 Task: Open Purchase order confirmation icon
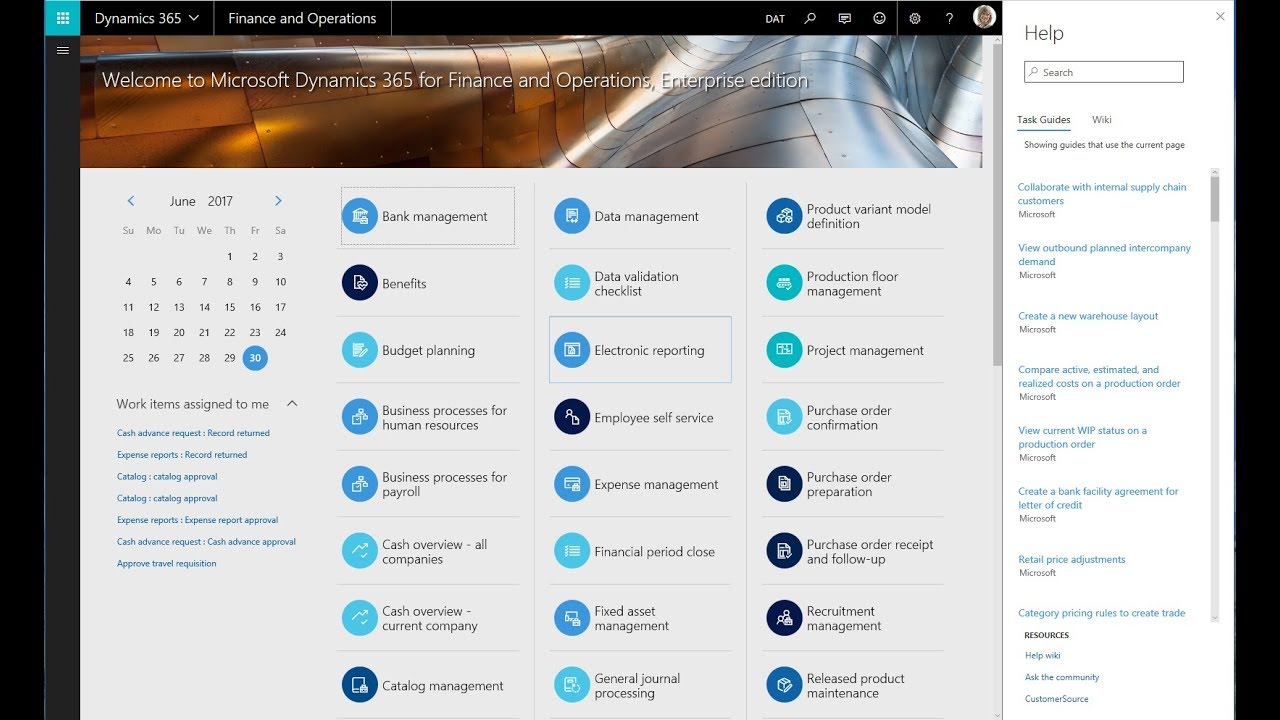click(785, 417)
